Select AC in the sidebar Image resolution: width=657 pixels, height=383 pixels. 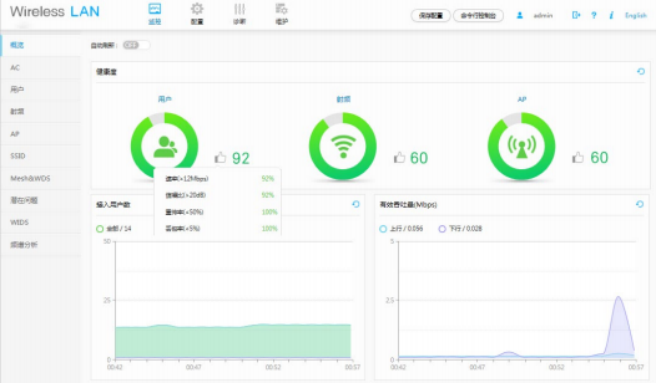pyautogui.click(x=41, y=67)
